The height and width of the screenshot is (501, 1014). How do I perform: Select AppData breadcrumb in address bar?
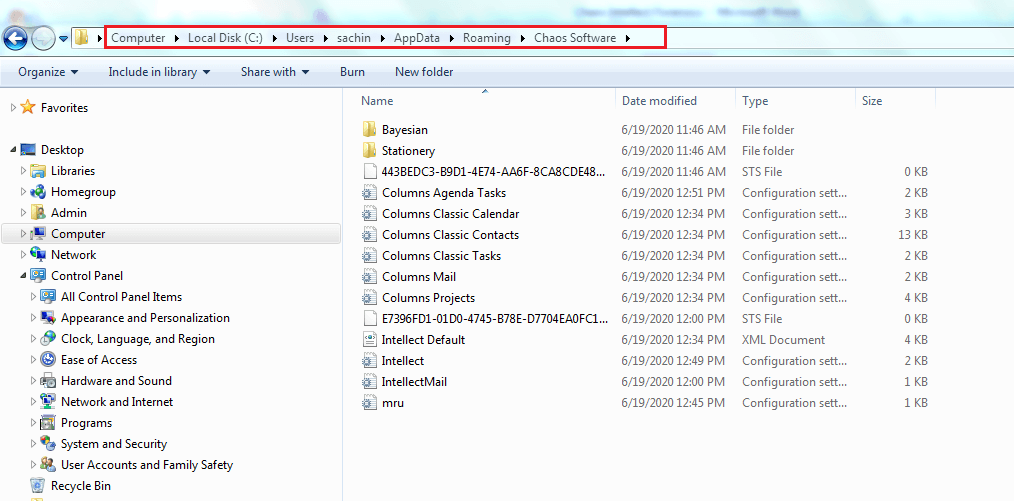click(x=417, y=38)
